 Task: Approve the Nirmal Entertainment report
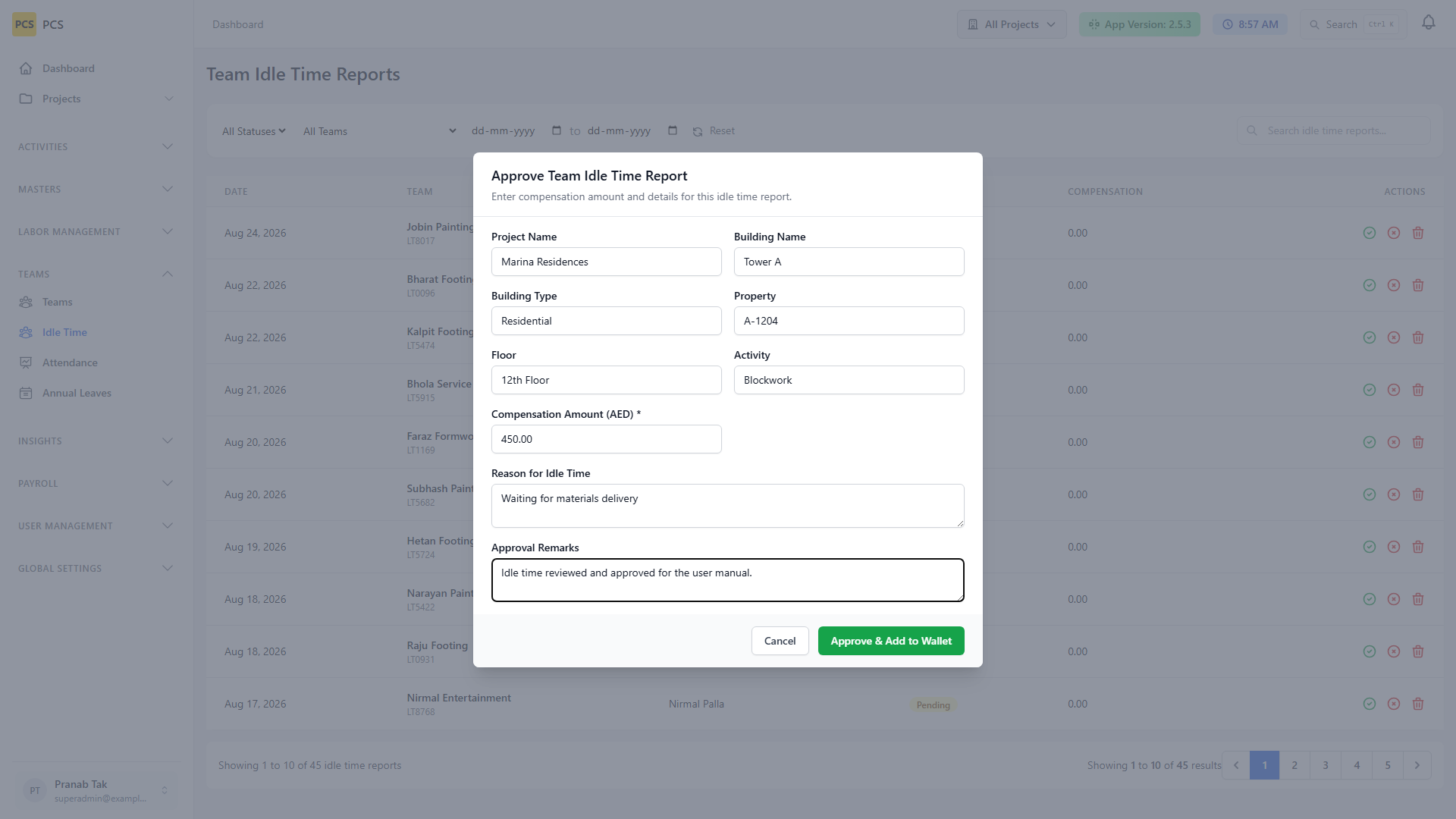pos(1369,704)
